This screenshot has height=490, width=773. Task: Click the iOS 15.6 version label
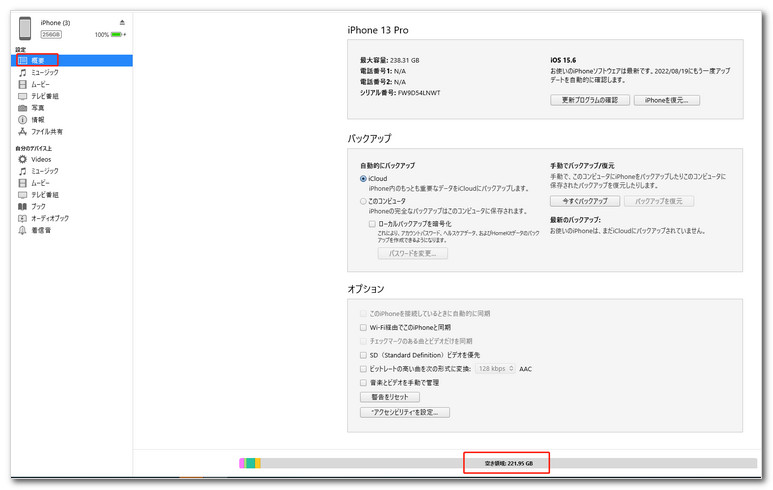tap(563, 60)
